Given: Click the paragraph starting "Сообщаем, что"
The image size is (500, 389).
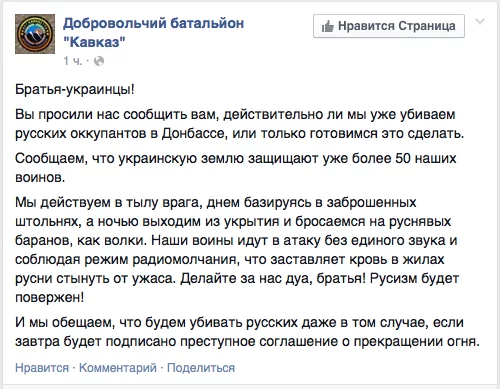Looking at the screenshot, I should (x=236, y=168).
